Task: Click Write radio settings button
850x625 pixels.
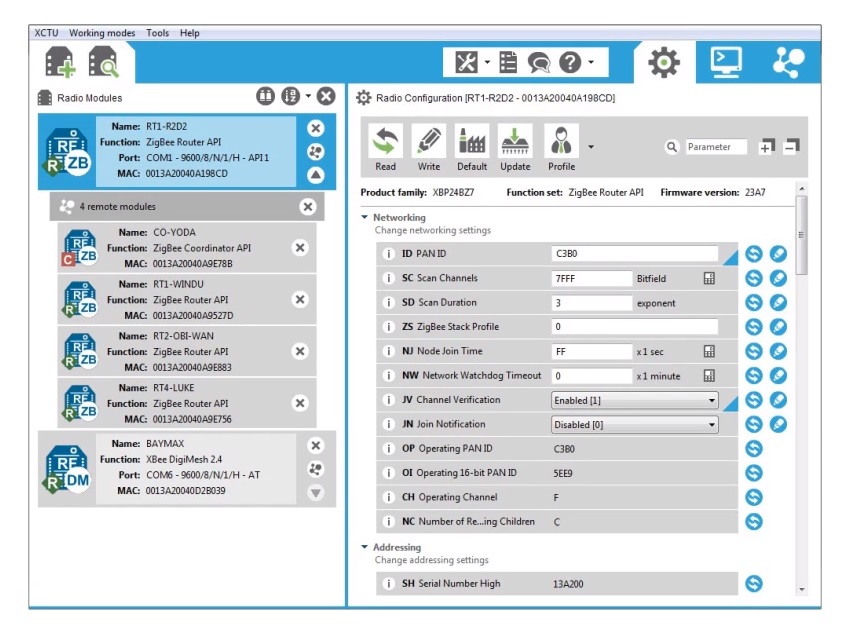Action: pyautogui.click(x=429, y=148)
